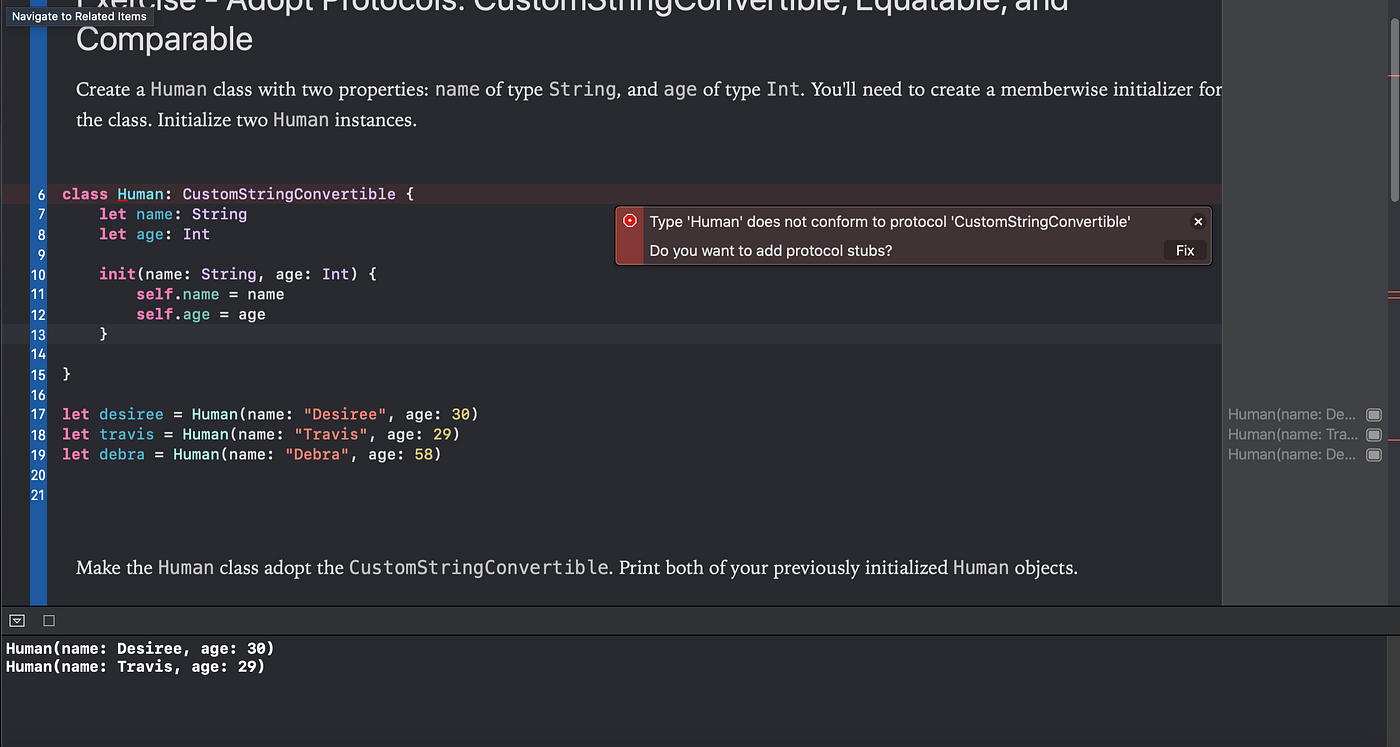Click Fix to add protocol stubs
The image size is (1400, 747).
pyautogui.click(x=1183, y=250)
